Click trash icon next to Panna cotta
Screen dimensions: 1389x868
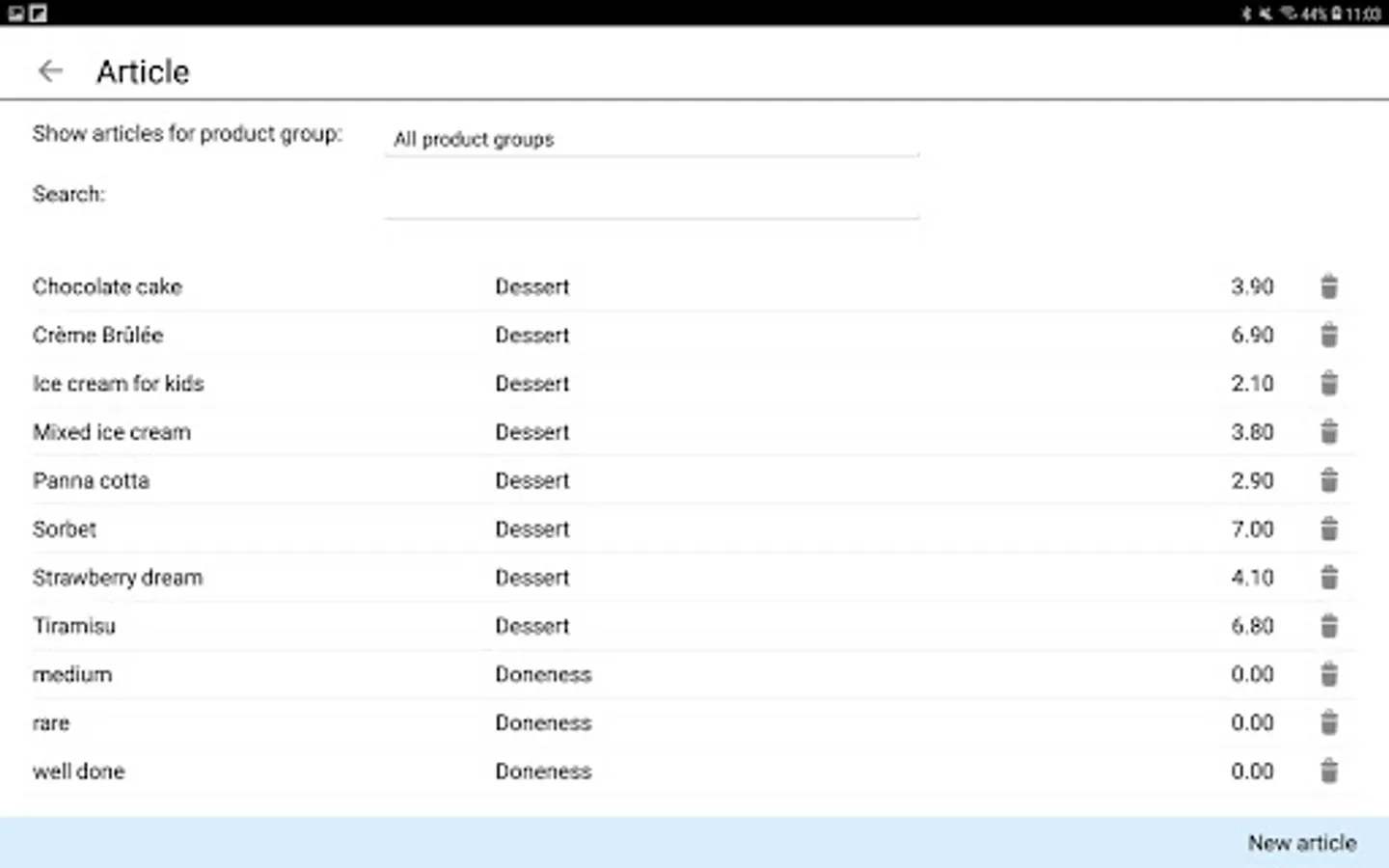click(x=1328, y=480)
